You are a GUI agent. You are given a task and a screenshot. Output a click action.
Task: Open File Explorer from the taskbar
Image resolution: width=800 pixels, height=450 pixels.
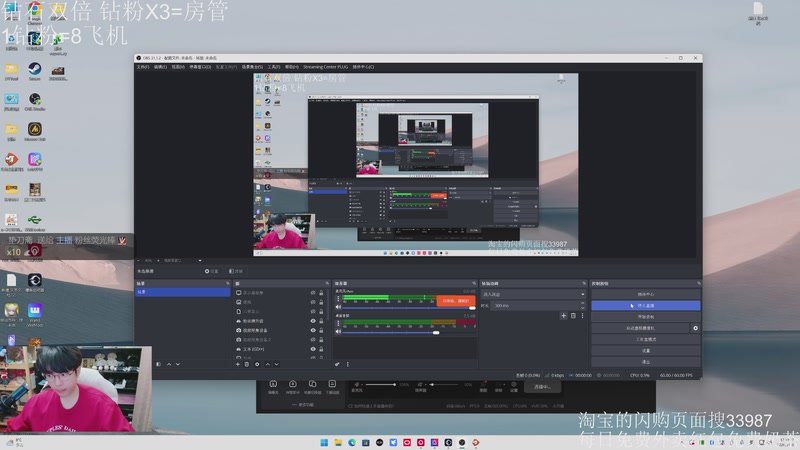tap(338, 442)
